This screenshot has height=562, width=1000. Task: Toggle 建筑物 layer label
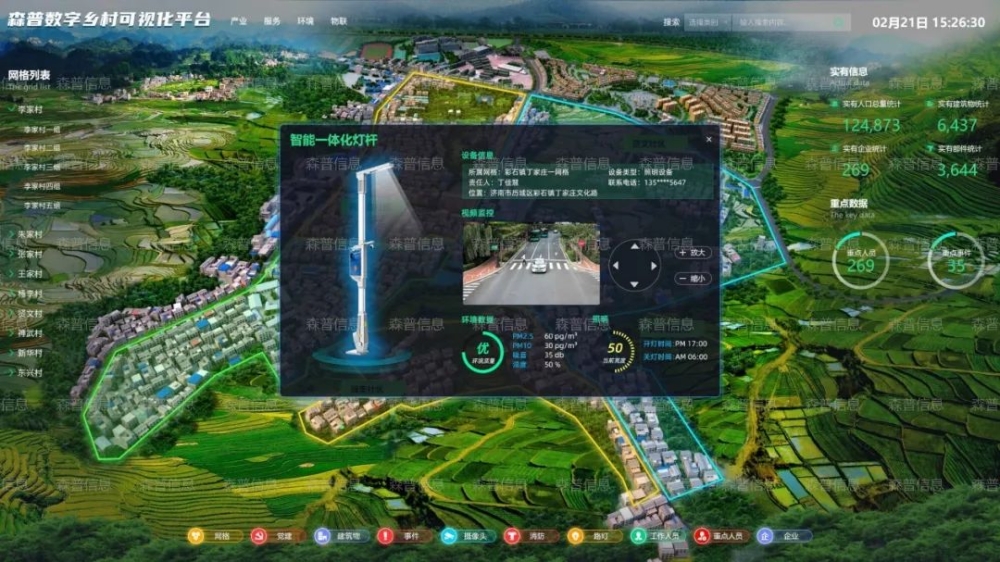349,536
